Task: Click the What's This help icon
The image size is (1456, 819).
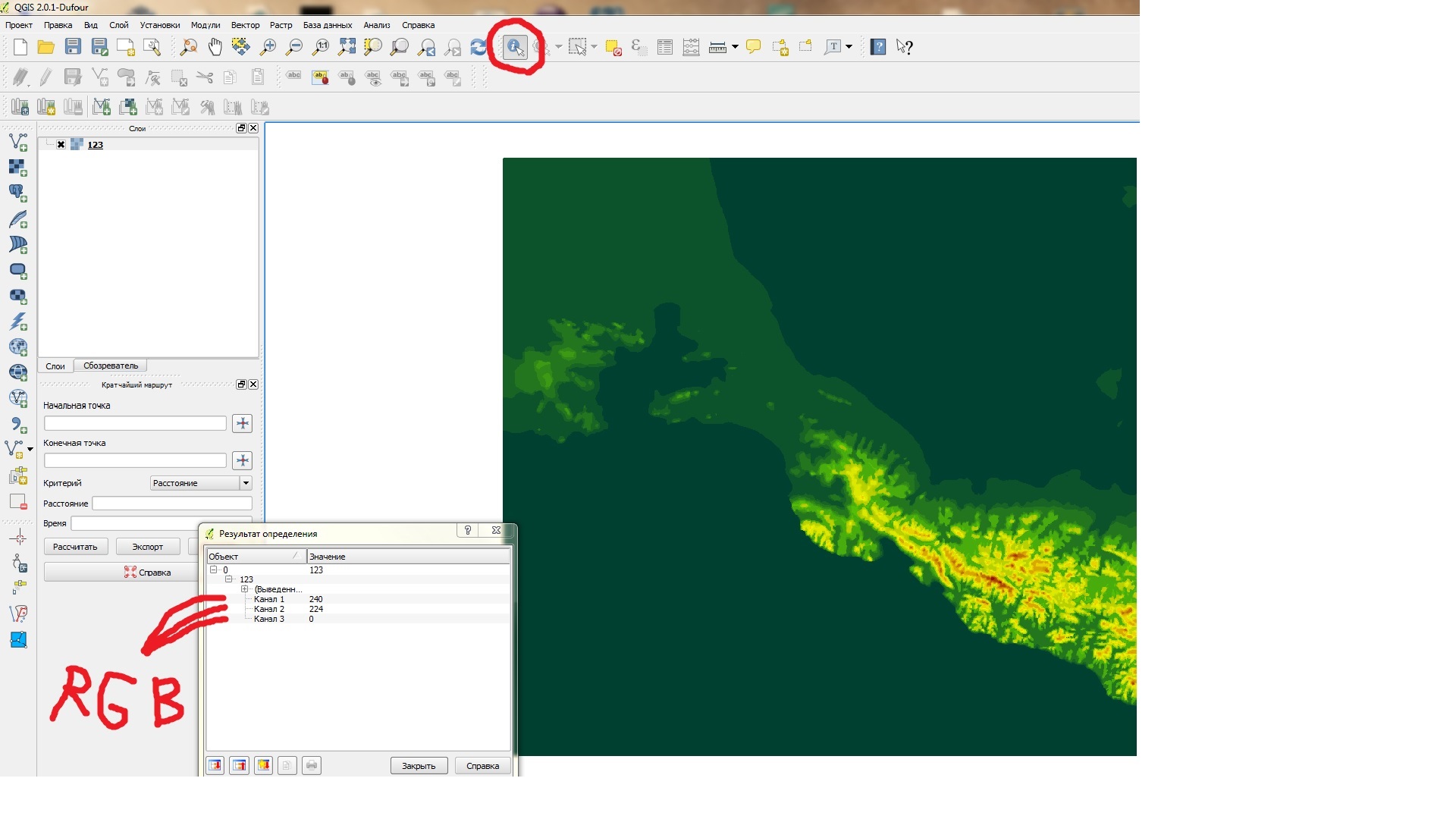Action: [904, 47]
